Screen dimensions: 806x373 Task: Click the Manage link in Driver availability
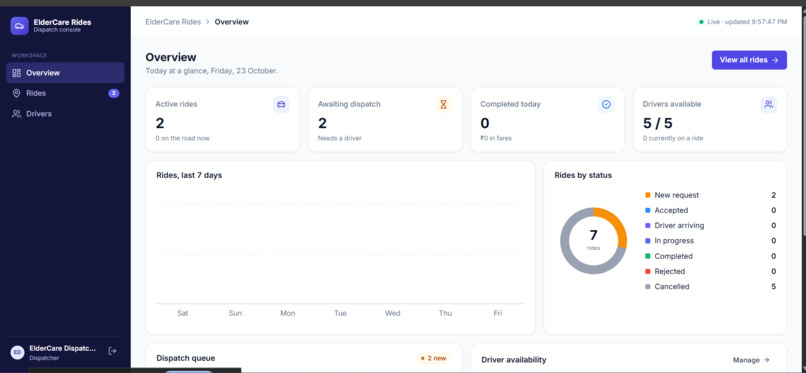coord(751,360)
